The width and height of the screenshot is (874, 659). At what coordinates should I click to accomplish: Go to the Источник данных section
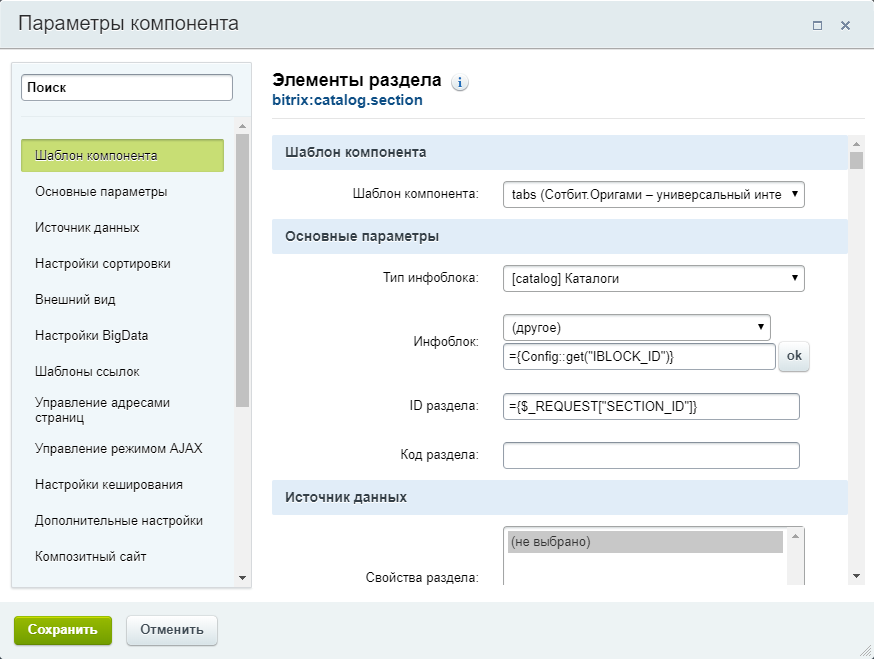coord(87,227)
